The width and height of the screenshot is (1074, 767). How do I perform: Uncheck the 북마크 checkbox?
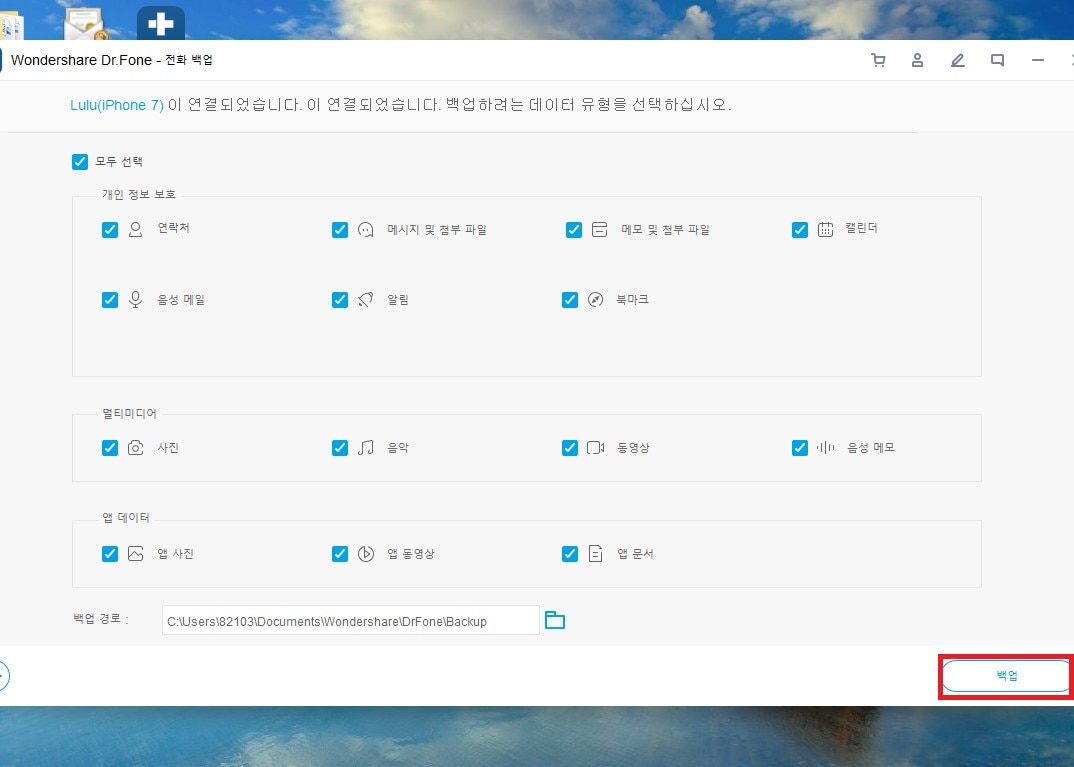click(570, 299)
